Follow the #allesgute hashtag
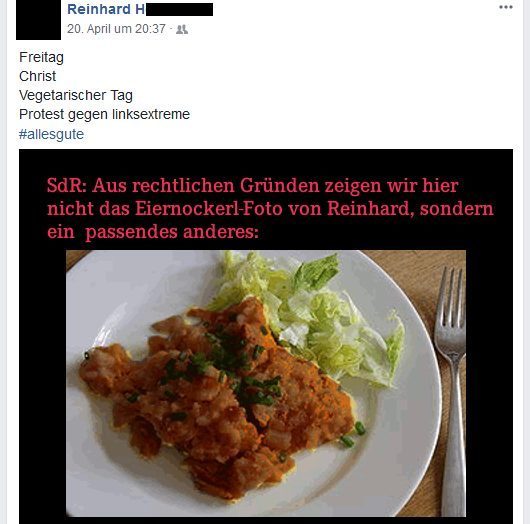Image resolution: width=530 pixels, height=524 pixels. tap(51, 134)
